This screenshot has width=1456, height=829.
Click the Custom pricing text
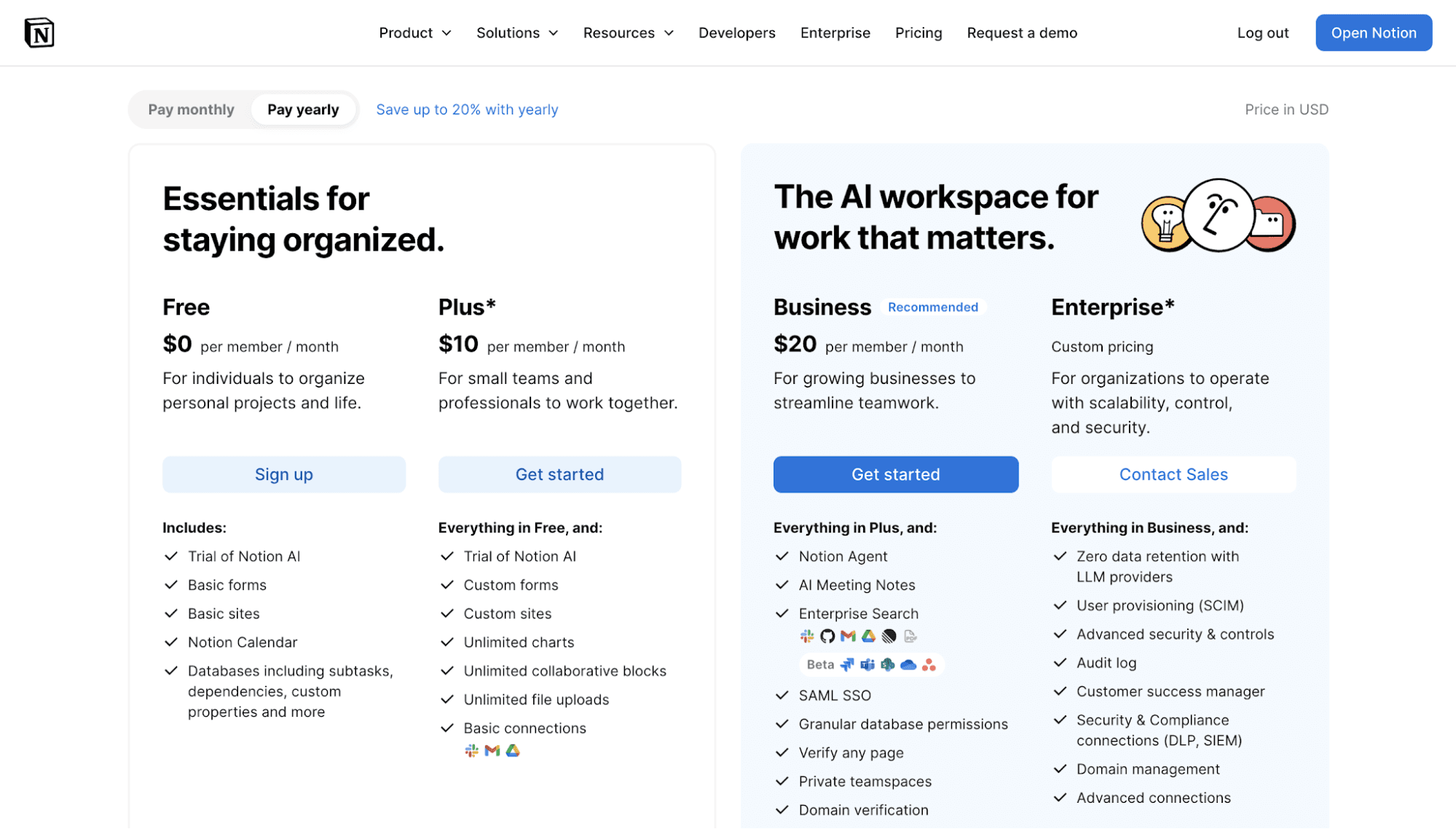1102,347
